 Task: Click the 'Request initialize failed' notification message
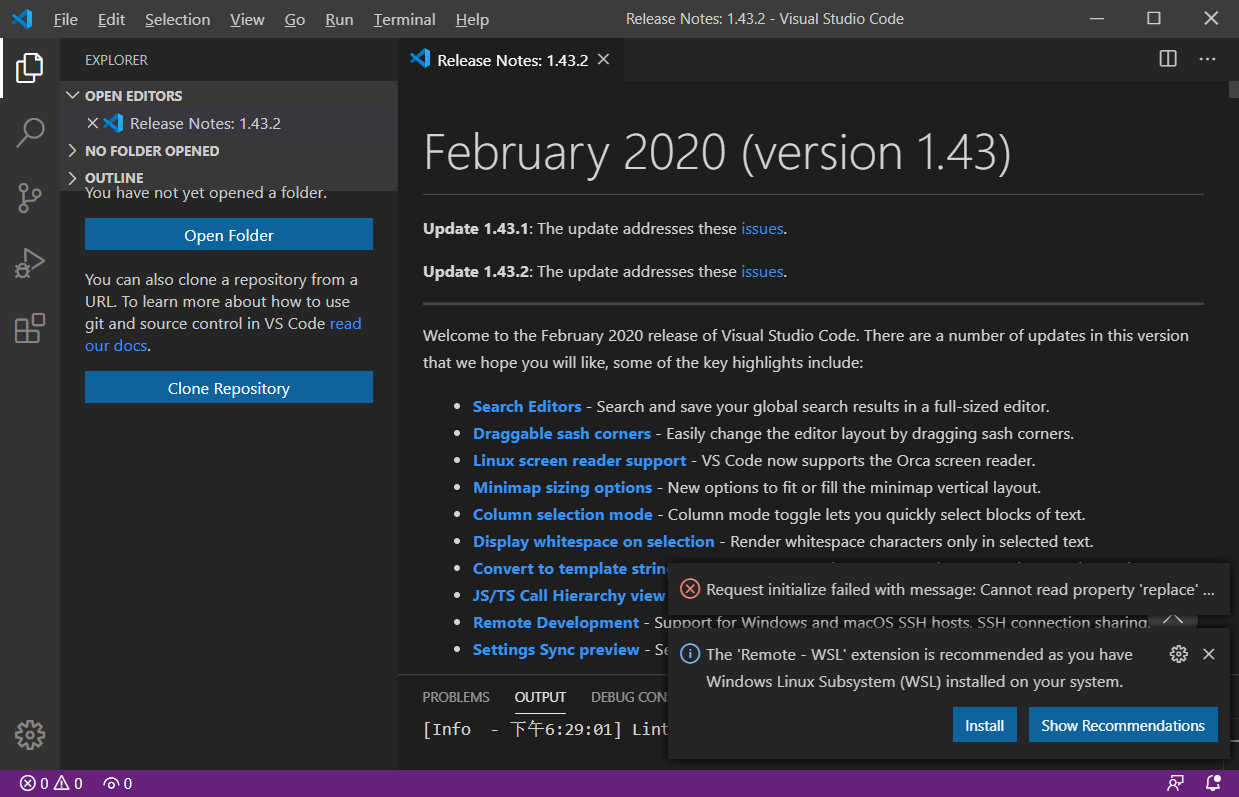[960, 589]
